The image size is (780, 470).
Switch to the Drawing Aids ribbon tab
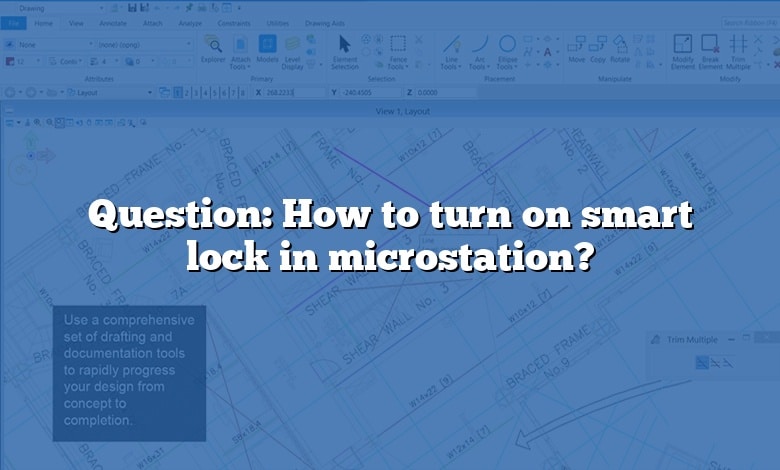pos(324,23)
